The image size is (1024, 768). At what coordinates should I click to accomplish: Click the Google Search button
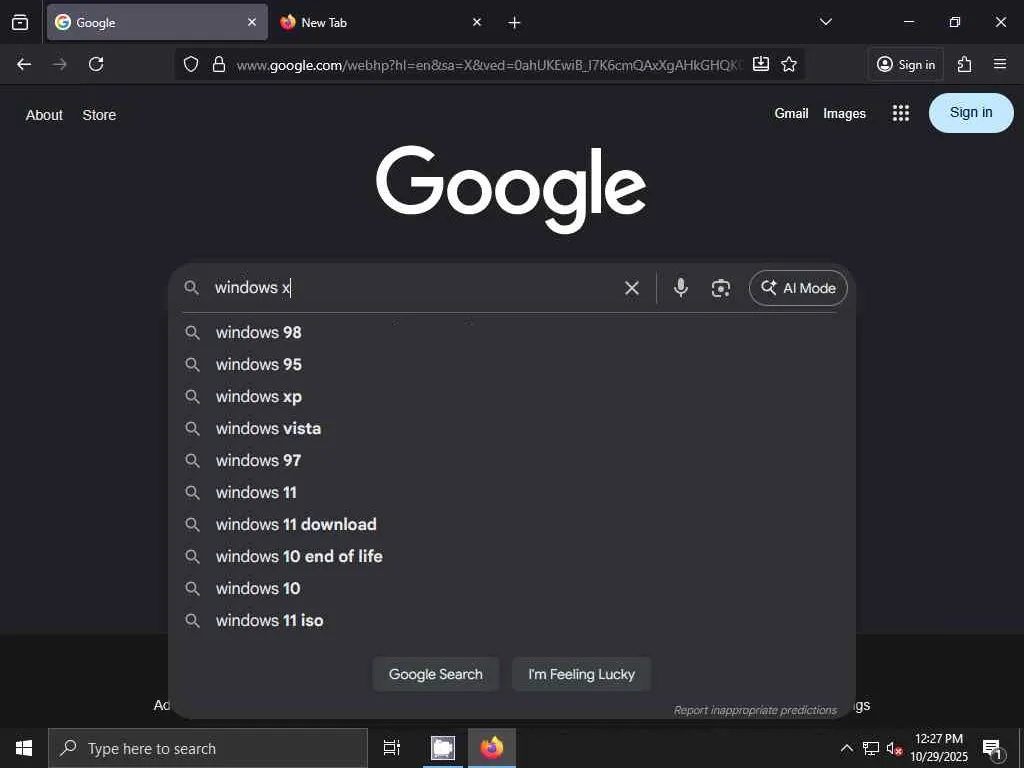[x=436, y=674]
